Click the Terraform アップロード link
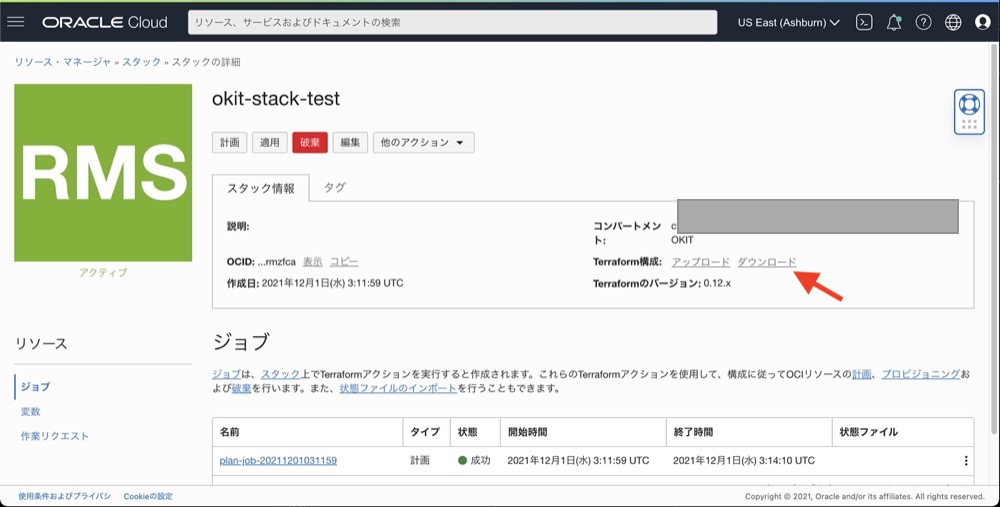 [700, 262]
